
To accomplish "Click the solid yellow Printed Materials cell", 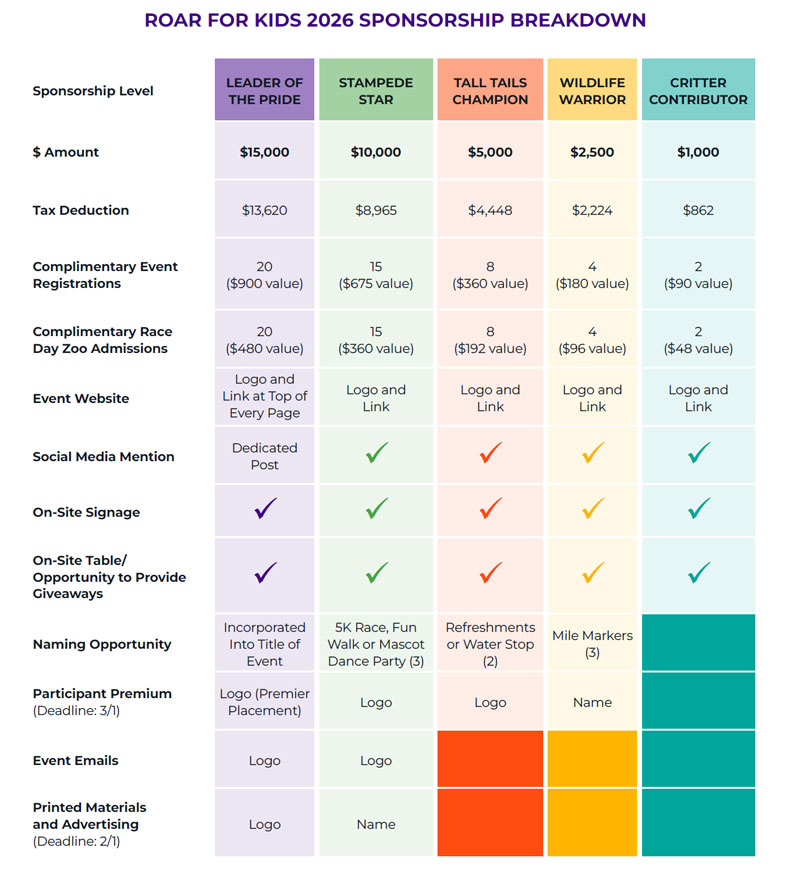I will [592, 822].
